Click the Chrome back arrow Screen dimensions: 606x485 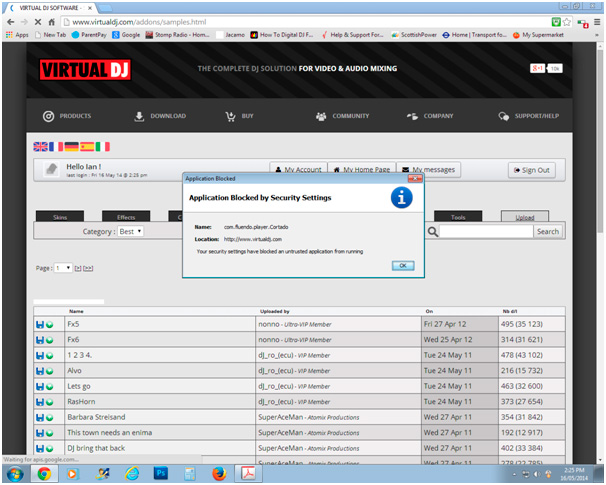click(x=11, y=22)
